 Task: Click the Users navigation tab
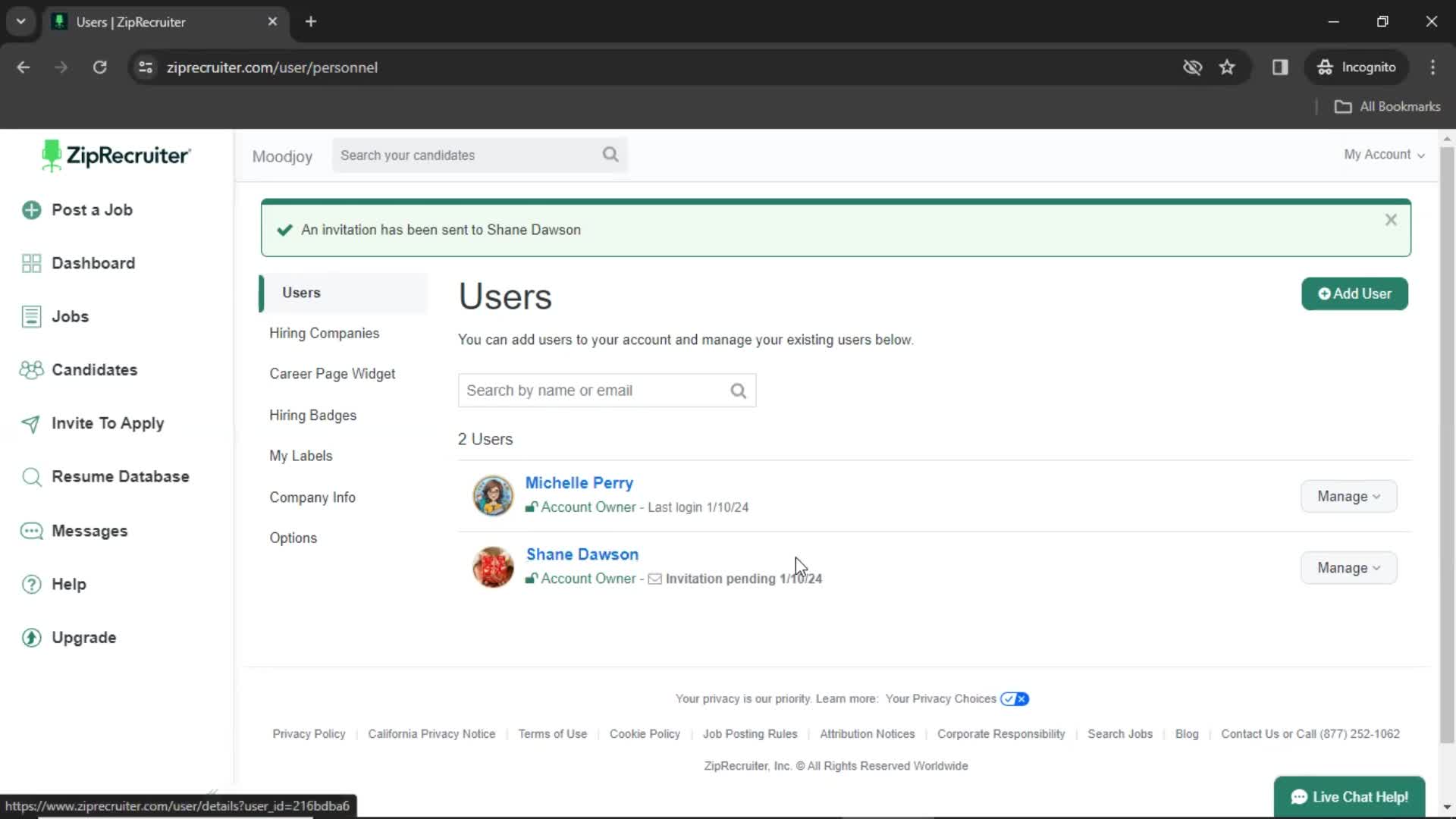302,292
